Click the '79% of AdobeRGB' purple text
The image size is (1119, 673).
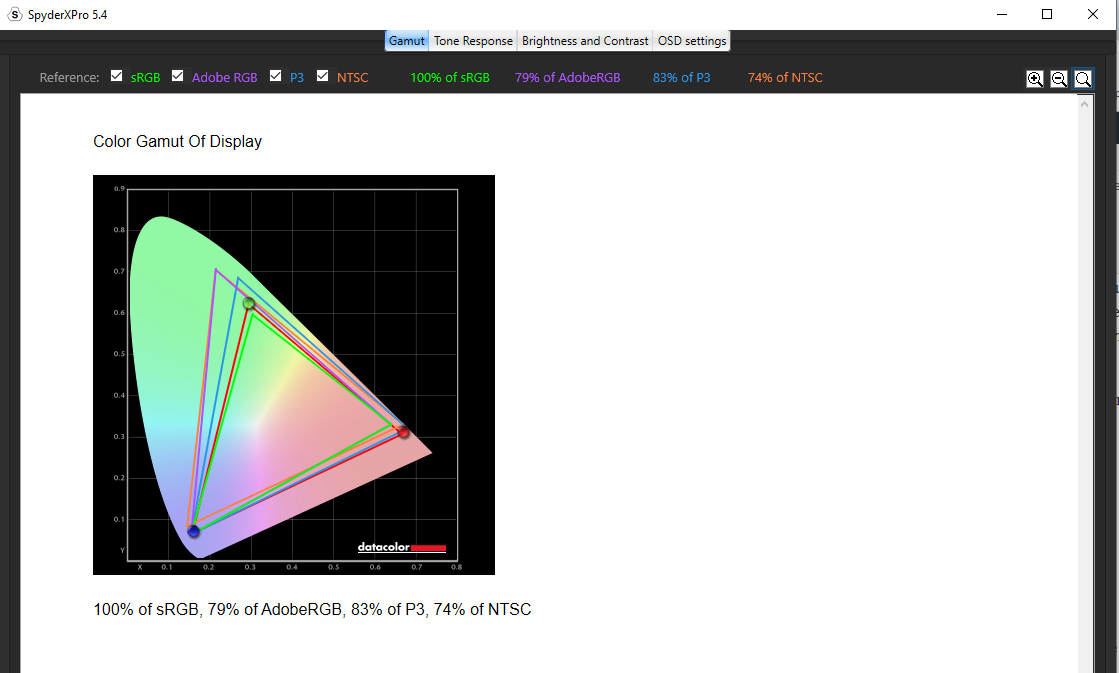click(x=567, y=78)
